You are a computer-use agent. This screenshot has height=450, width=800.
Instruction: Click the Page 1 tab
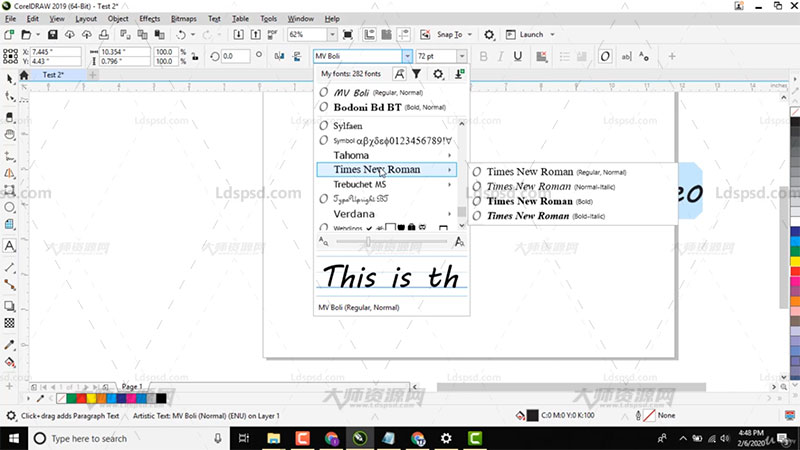click(132, 387)
